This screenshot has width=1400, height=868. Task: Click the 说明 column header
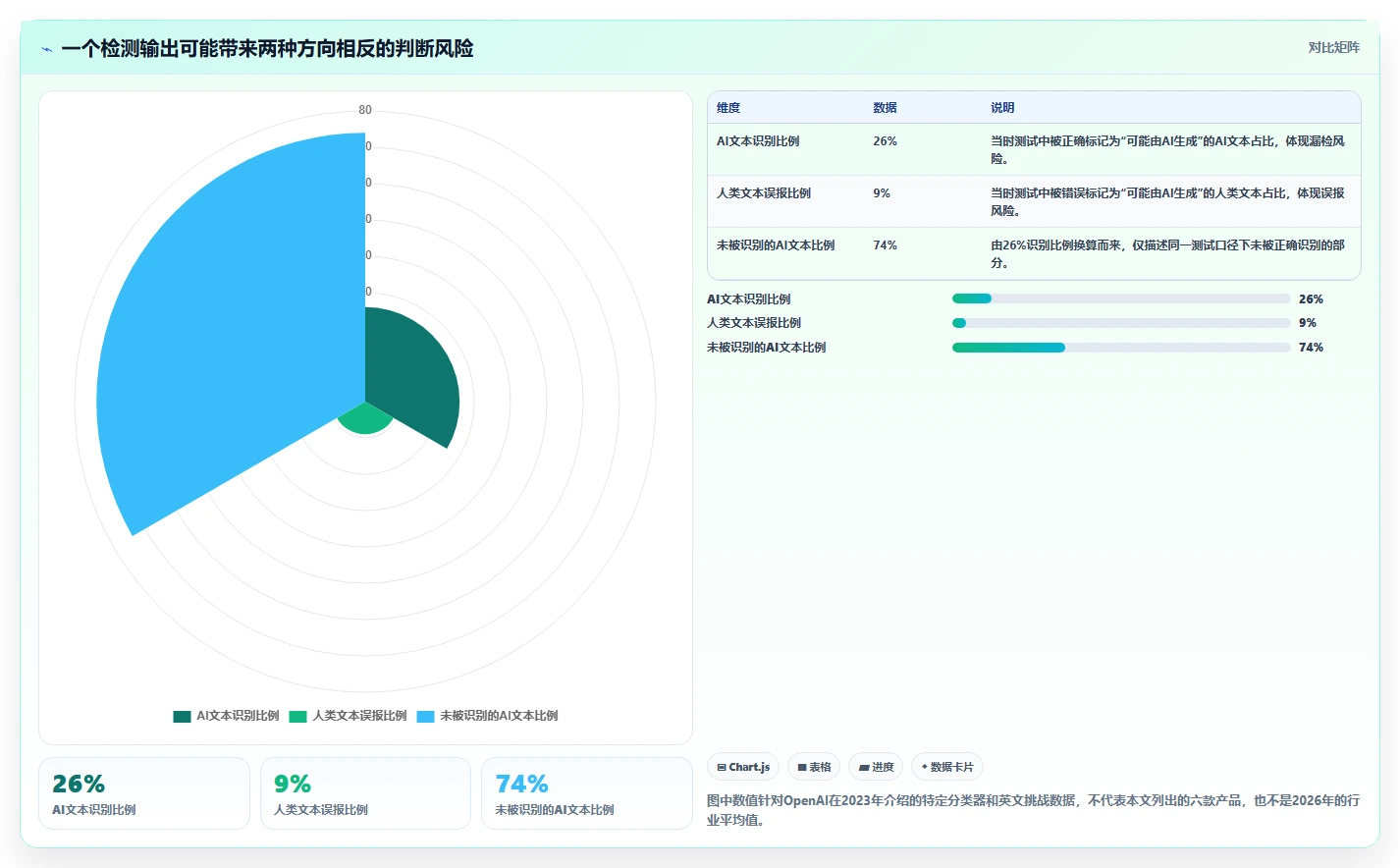[1002, 108]
